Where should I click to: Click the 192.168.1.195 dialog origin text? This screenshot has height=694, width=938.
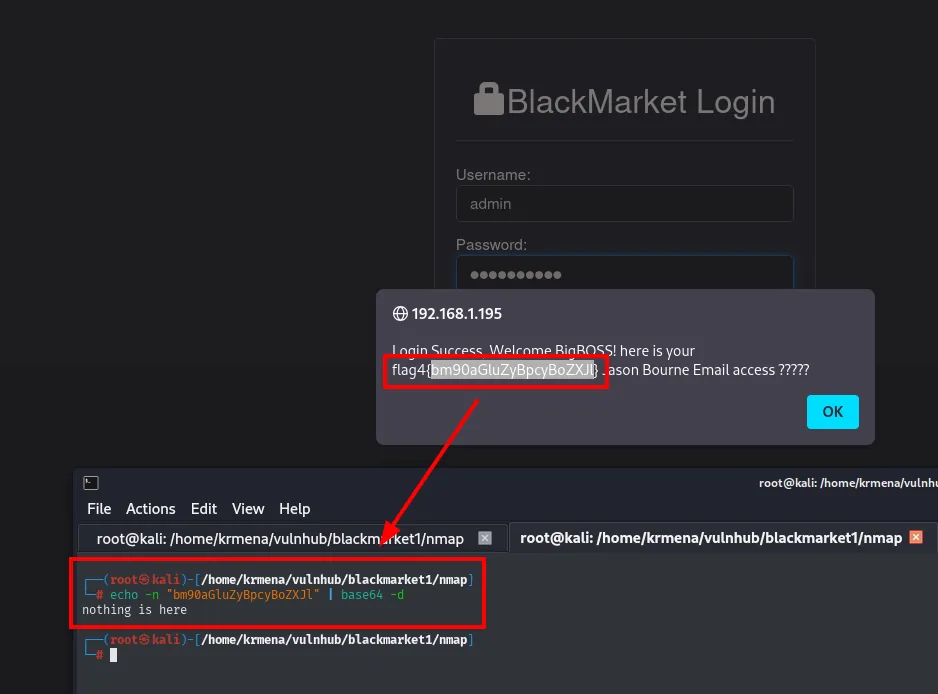(456, 313)
